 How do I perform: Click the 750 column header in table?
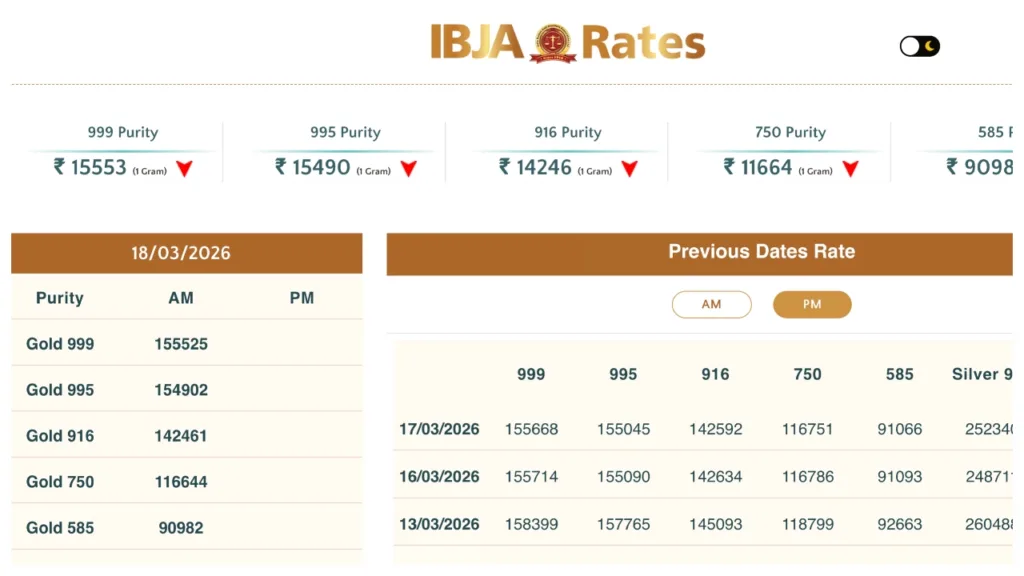[x=807, y=374]
